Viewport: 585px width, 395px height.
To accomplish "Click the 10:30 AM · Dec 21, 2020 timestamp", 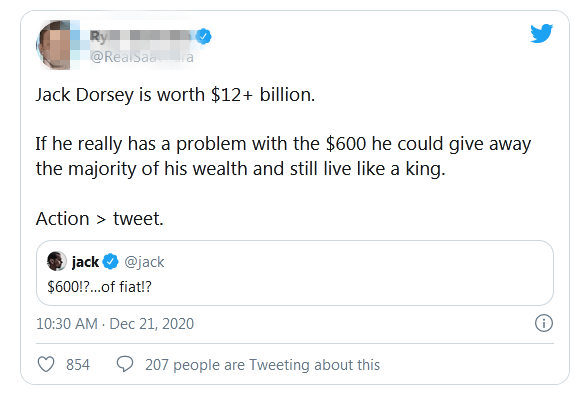I will 115,323.
